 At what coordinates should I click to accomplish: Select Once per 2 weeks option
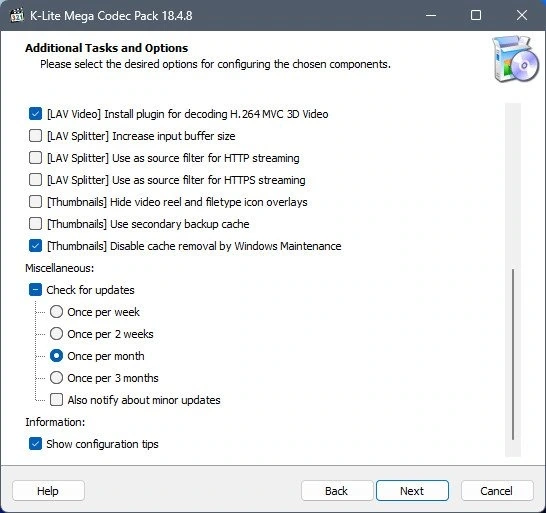(x=56, y=334)
